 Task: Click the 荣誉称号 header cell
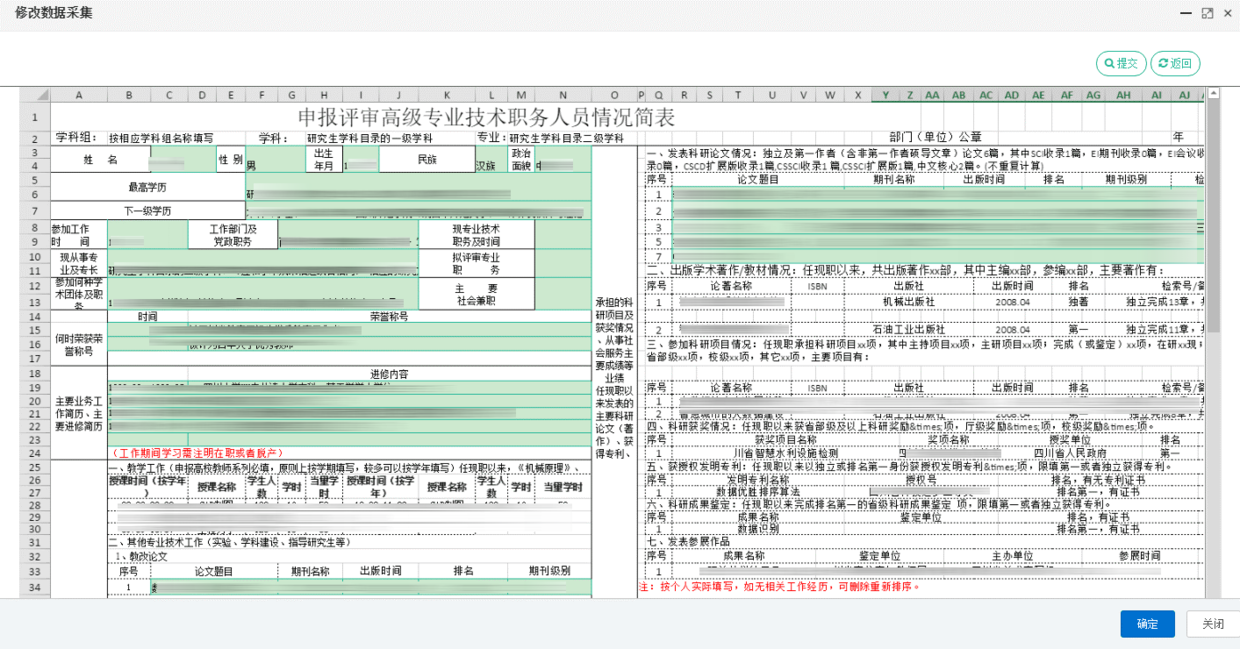389,316
